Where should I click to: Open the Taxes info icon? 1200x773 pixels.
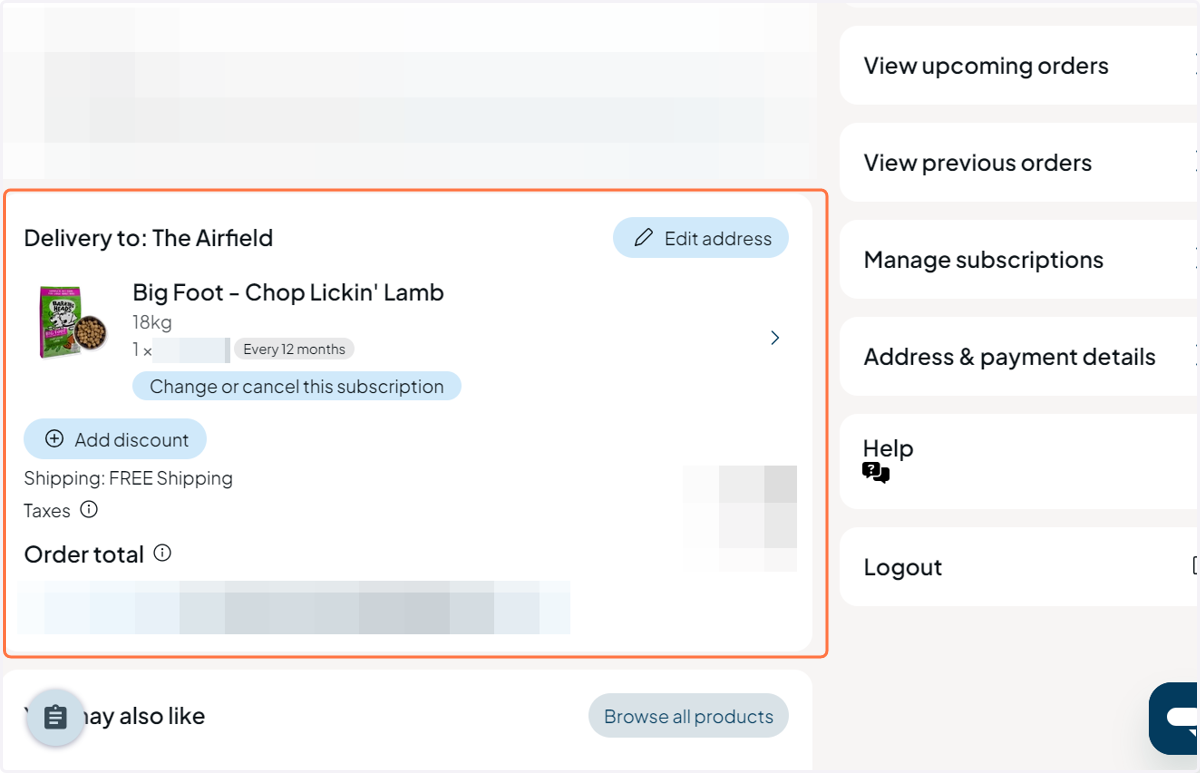(x=89, y=510)
